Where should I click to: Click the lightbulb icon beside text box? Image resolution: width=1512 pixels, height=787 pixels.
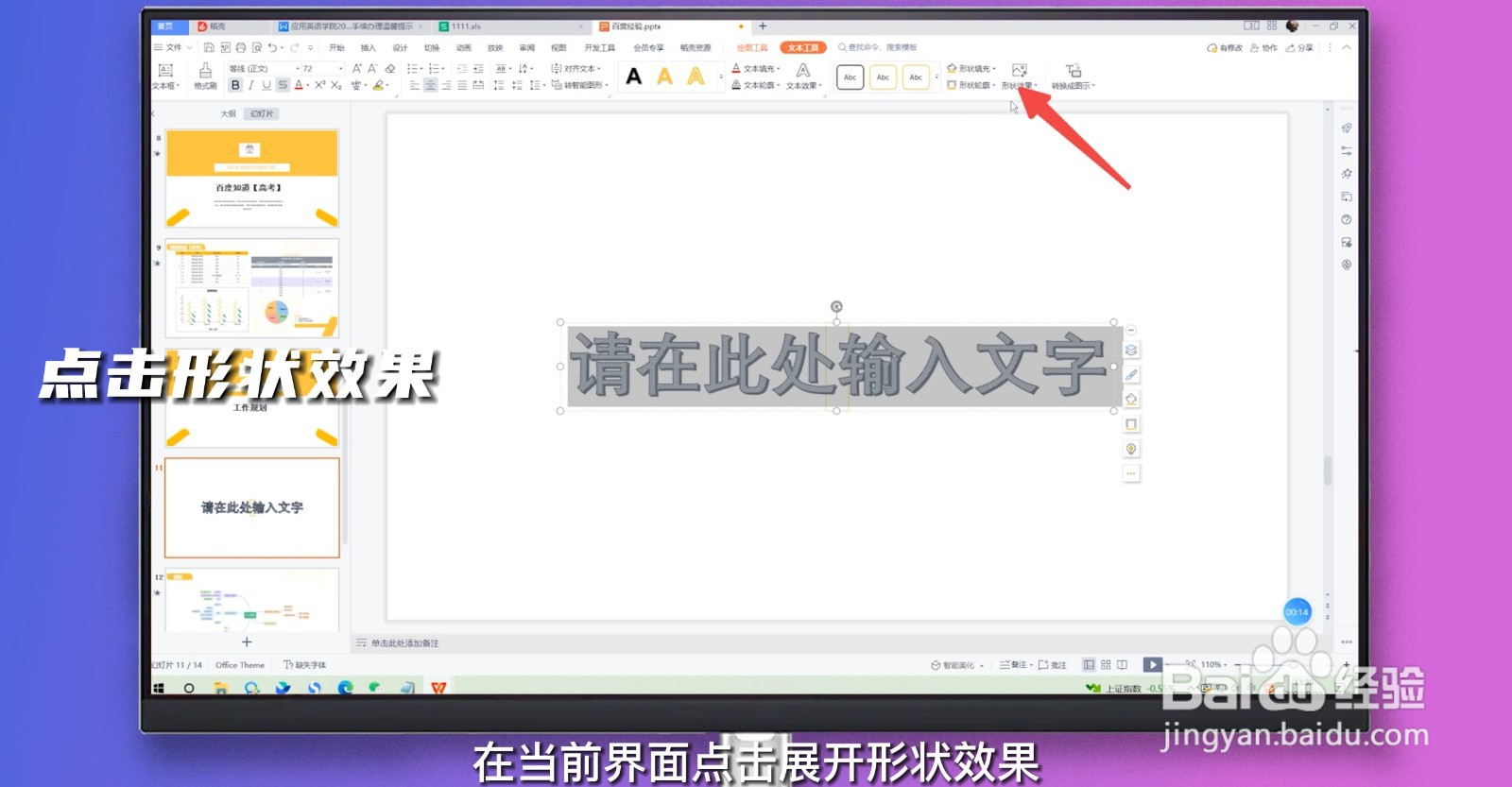coord(1131,449)
